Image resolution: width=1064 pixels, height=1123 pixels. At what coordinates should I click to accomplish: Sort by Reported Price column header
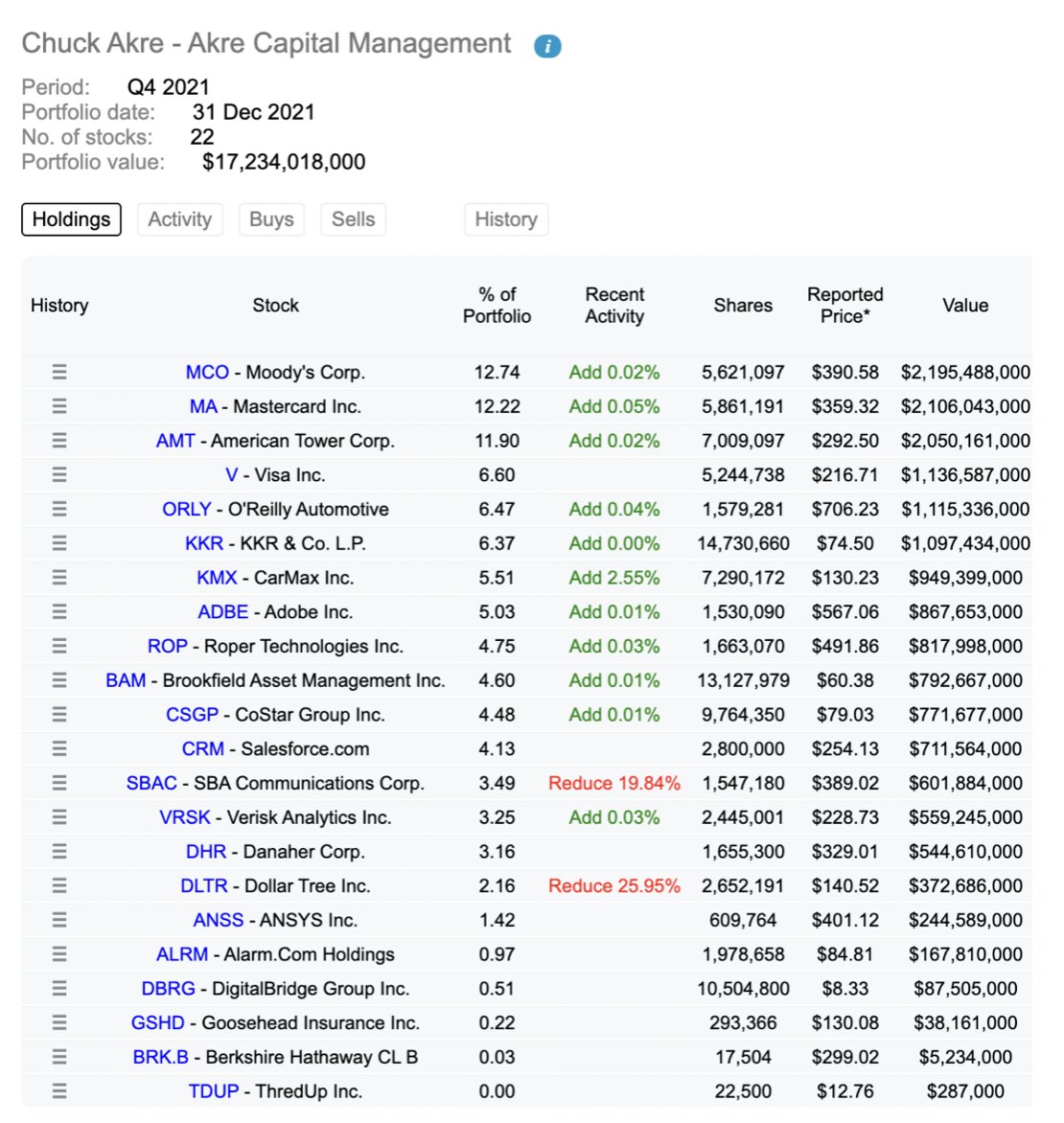[844, 305]
